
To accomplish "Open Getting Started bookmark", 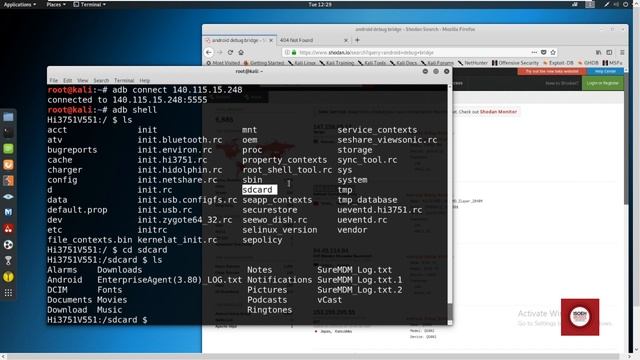I will coord(264,63).
